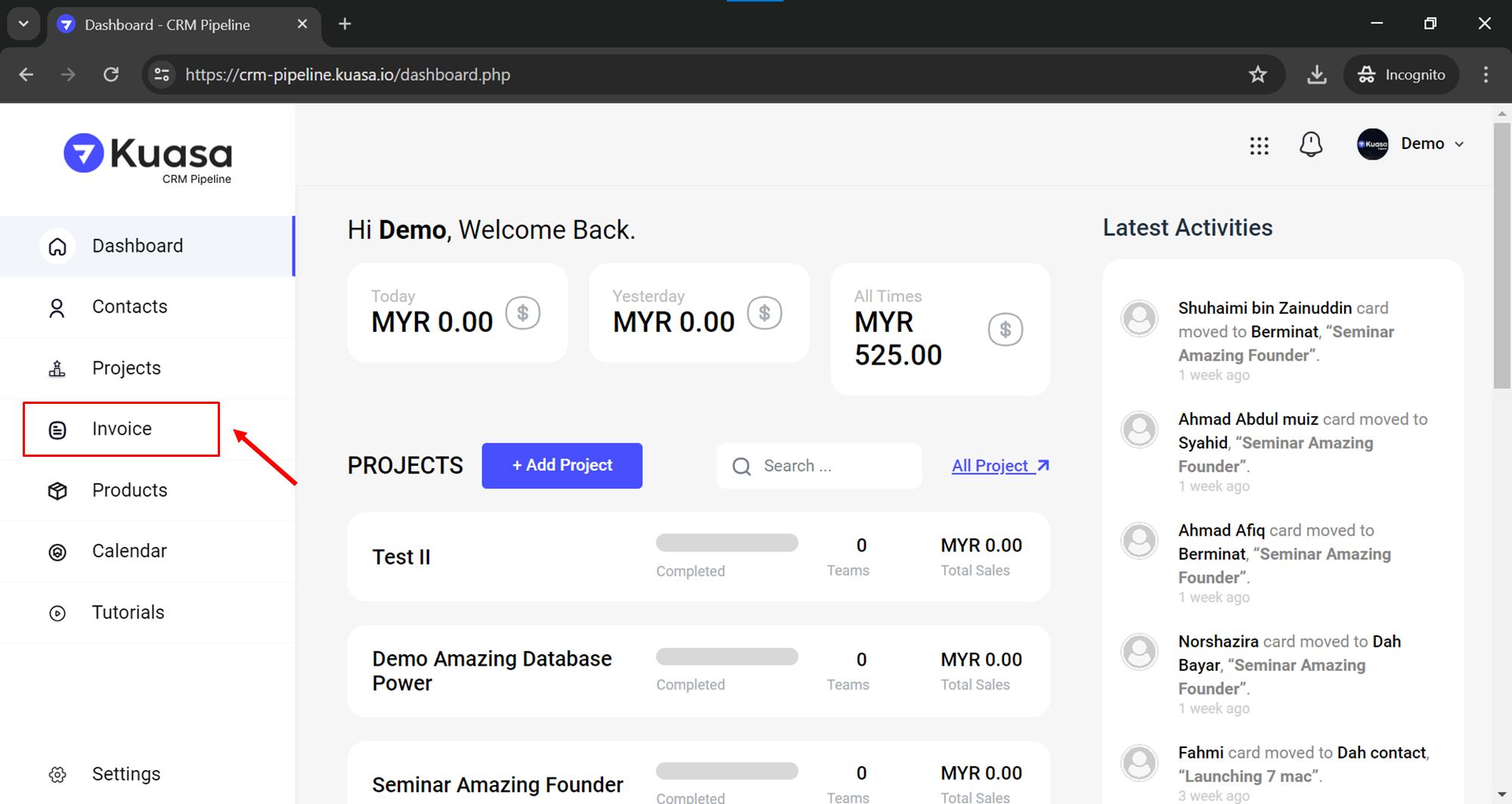Expand the Demo user account dropdown
This screenshot has height=804, width=1512.
[1411, 144]
